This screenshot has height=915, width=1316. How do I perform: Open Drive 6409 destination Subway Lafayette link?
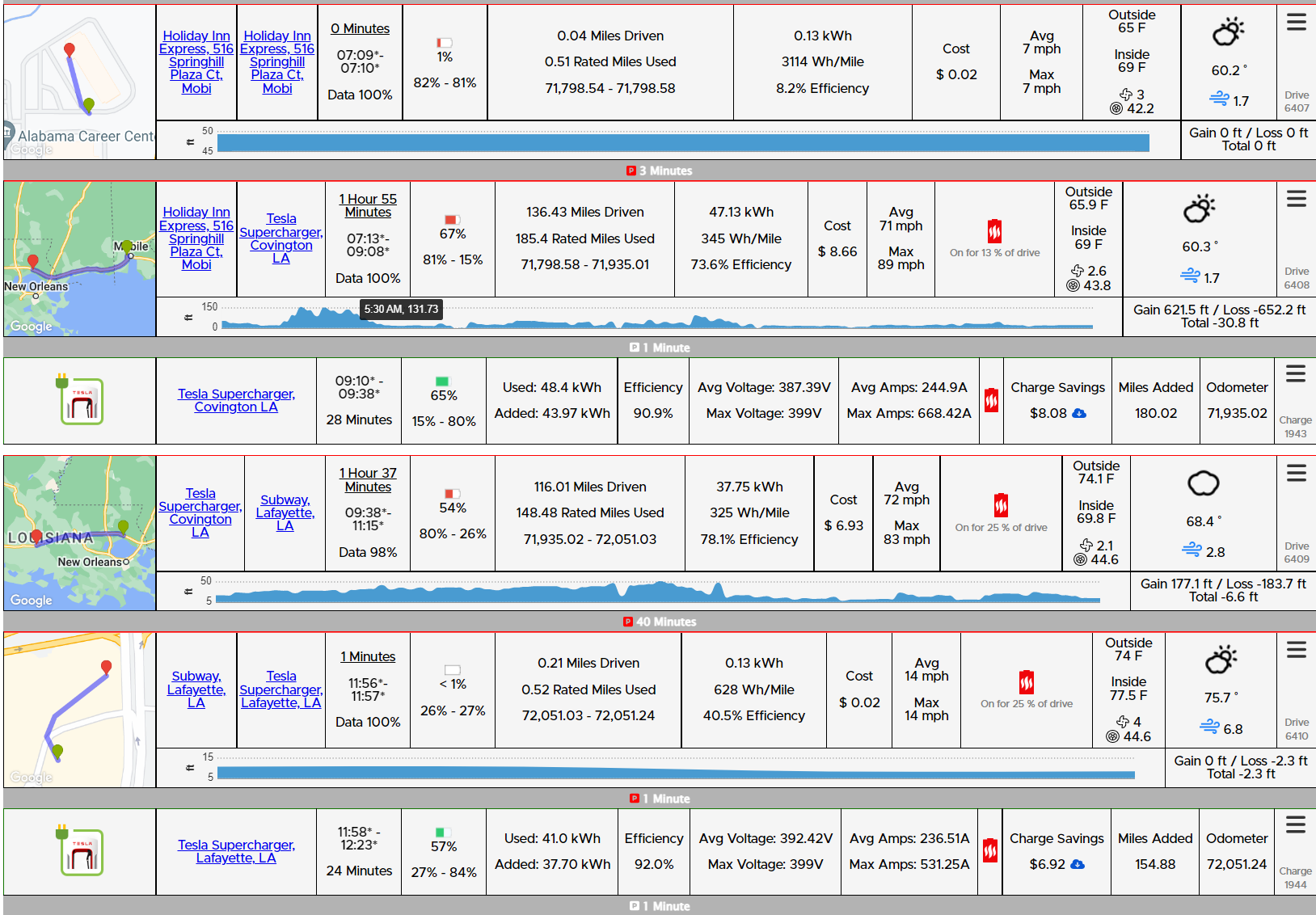[x=285, y=512]
